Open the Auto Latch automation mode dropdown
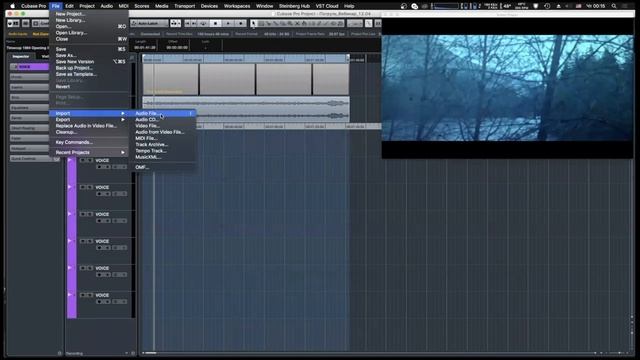This screenshot has width=640, height=360. [149, 23]
